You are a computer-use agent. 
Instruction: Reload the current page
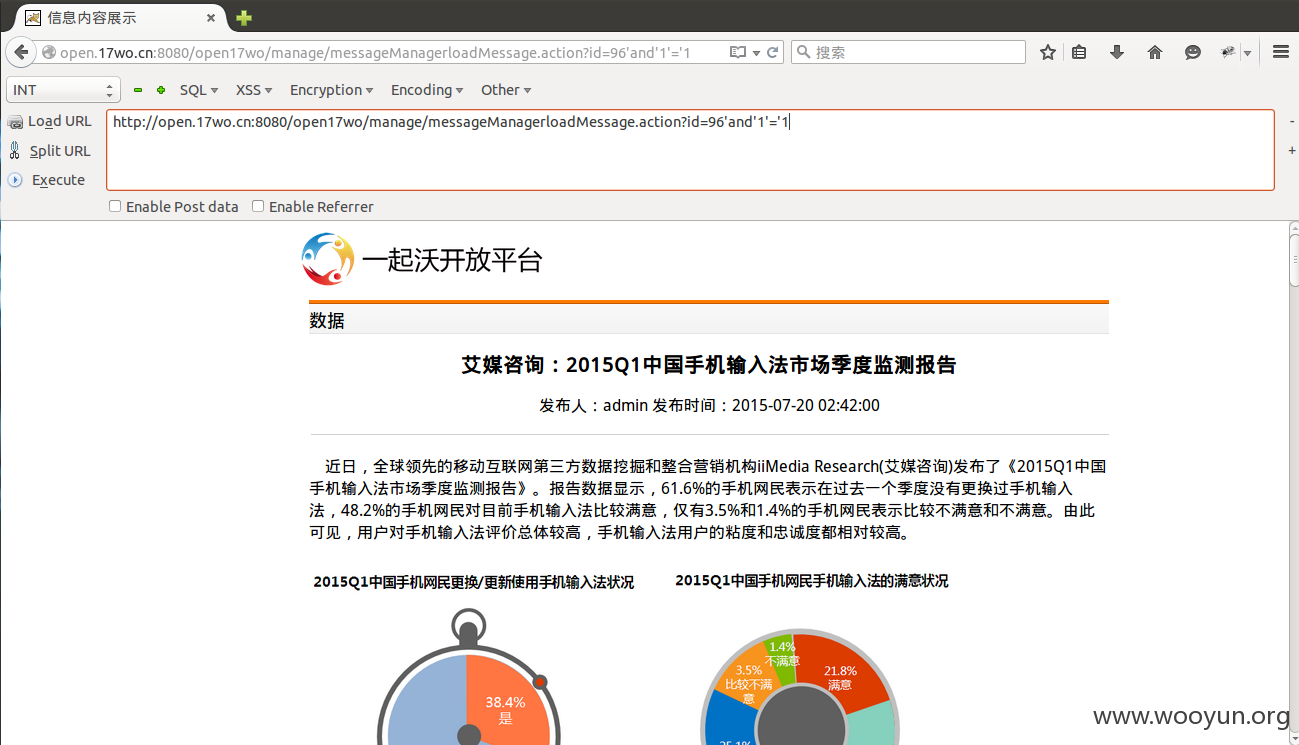[x=773, y=52]
